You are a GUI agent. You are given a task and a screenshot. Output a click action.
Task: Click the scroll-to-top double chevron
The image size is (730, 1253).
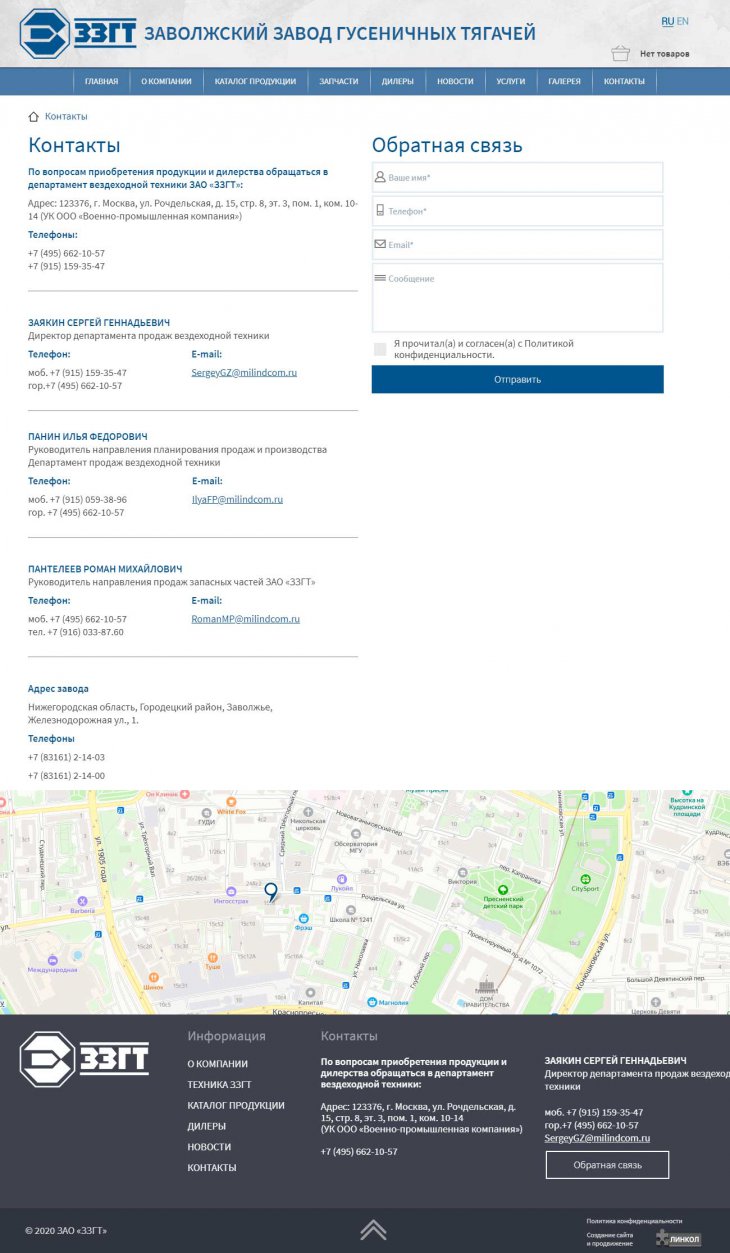[x=373, y=1230]
